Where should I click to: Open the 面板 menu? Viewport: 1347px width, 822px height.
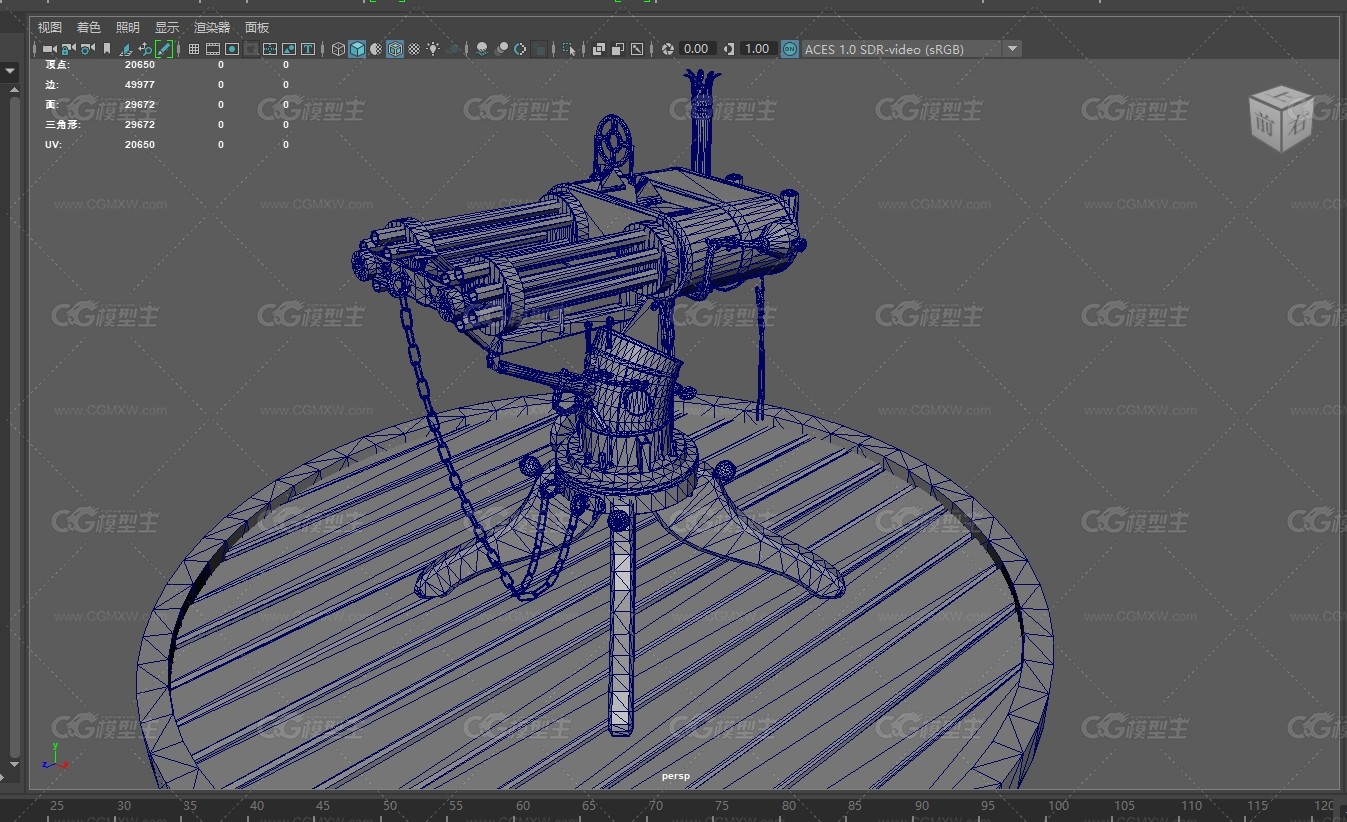[x=257, y=28]
